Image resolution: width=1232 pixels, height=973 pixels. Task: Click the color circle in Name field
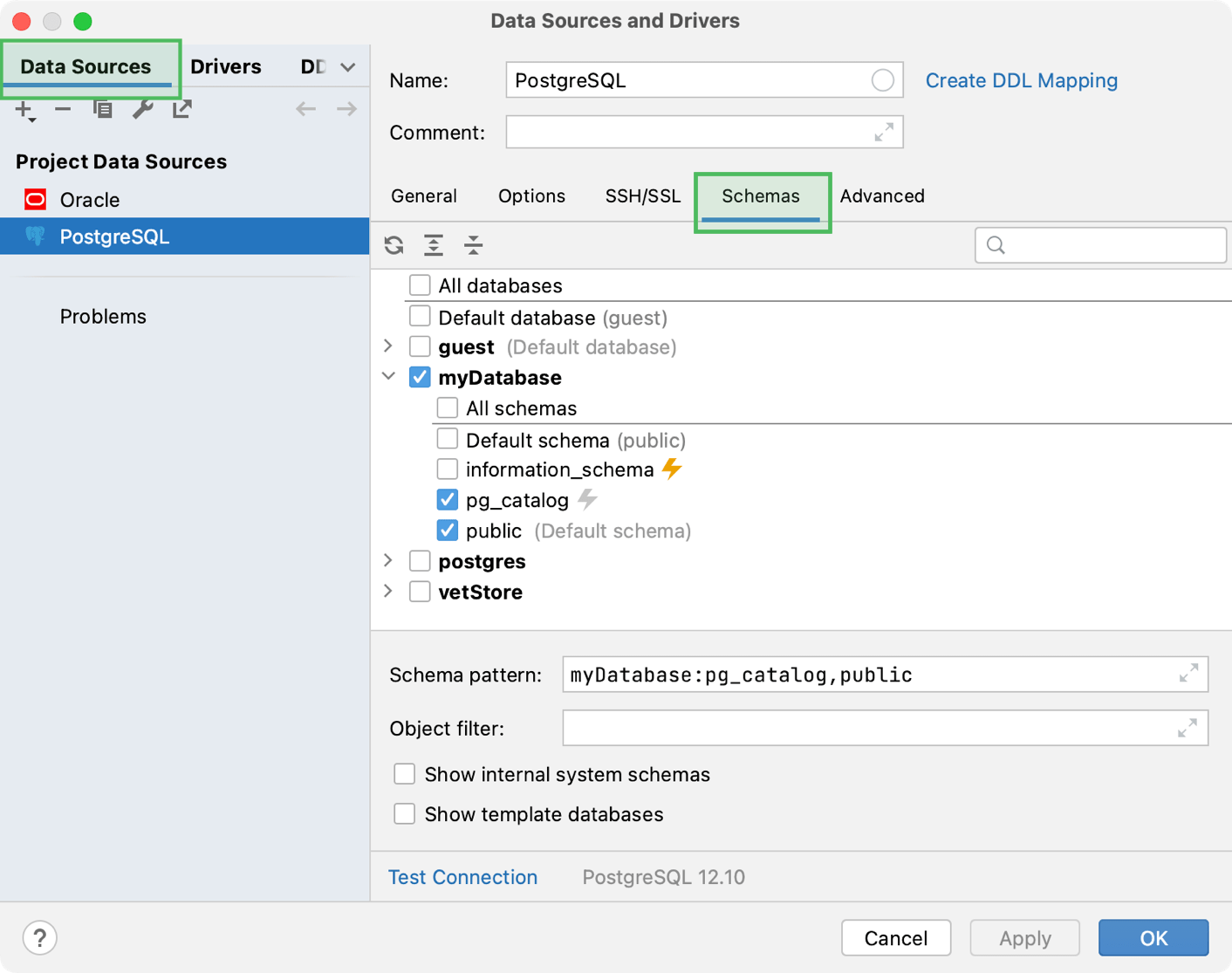882,80
